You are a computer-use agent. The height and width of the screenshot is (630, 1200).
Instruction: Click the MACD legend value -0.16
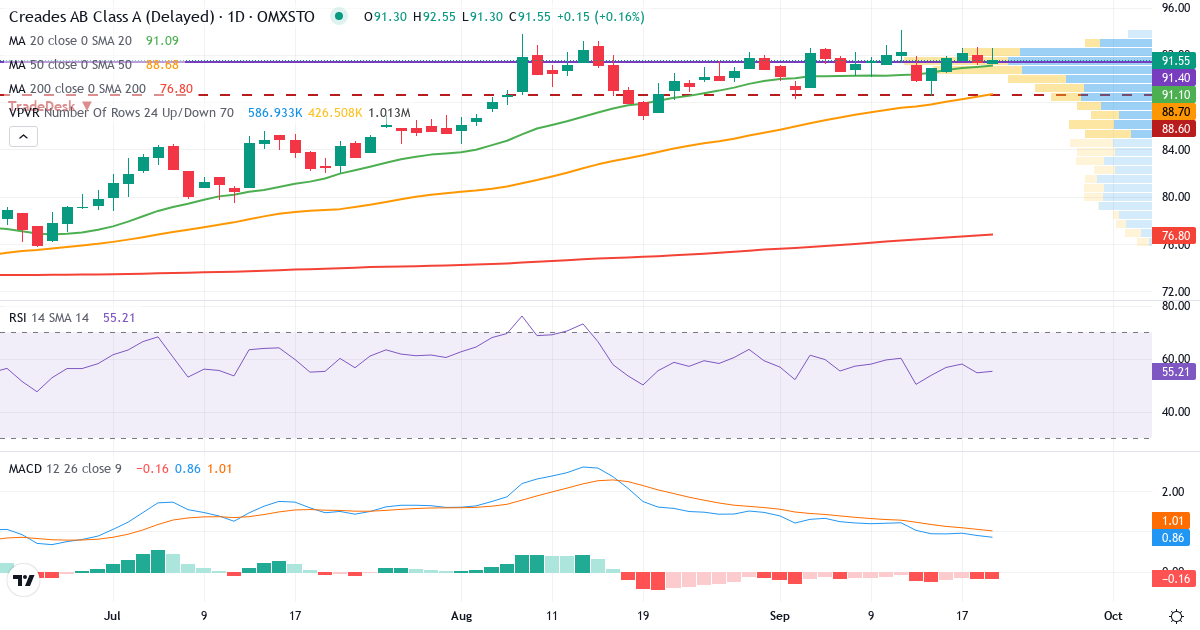point(153,468)
